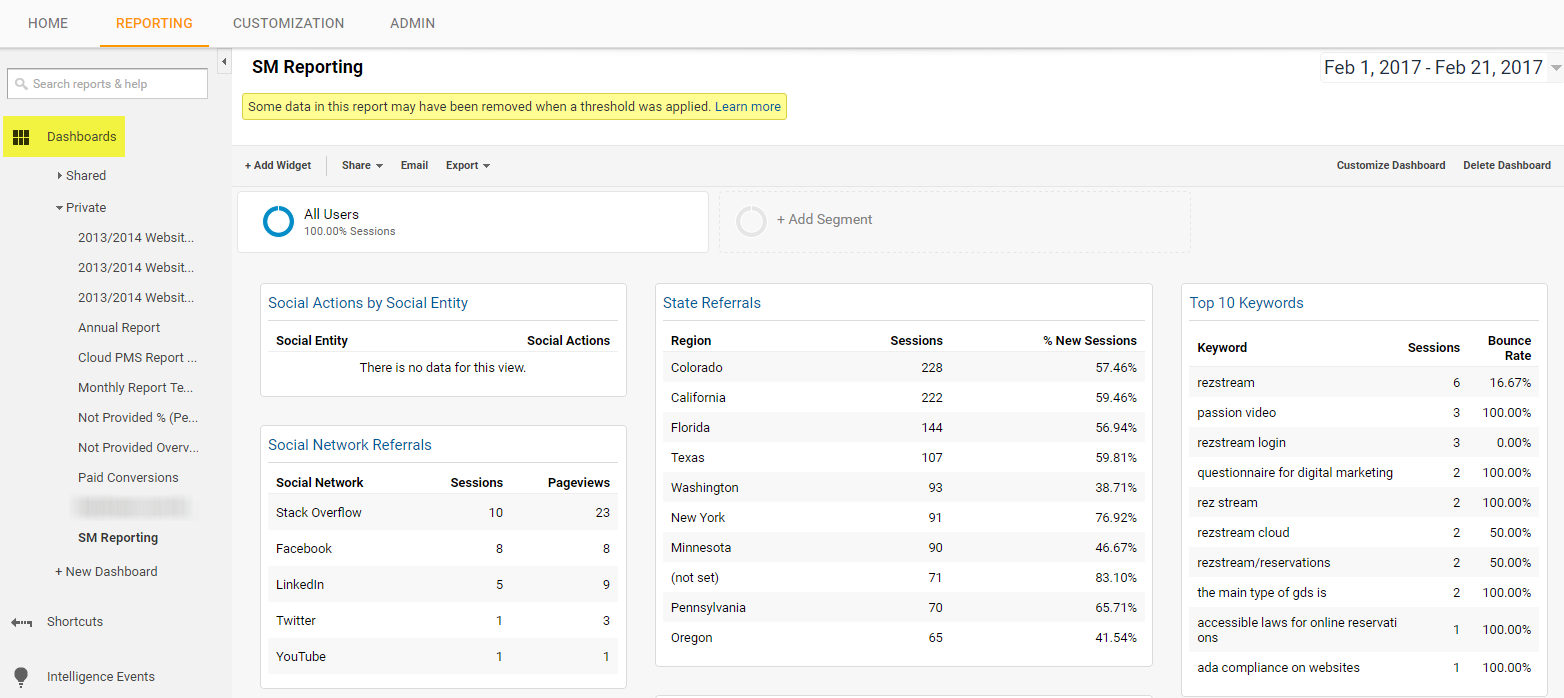Open the Export dropdown
This screenshot has width=1564, height=698.
click(467, 165)
